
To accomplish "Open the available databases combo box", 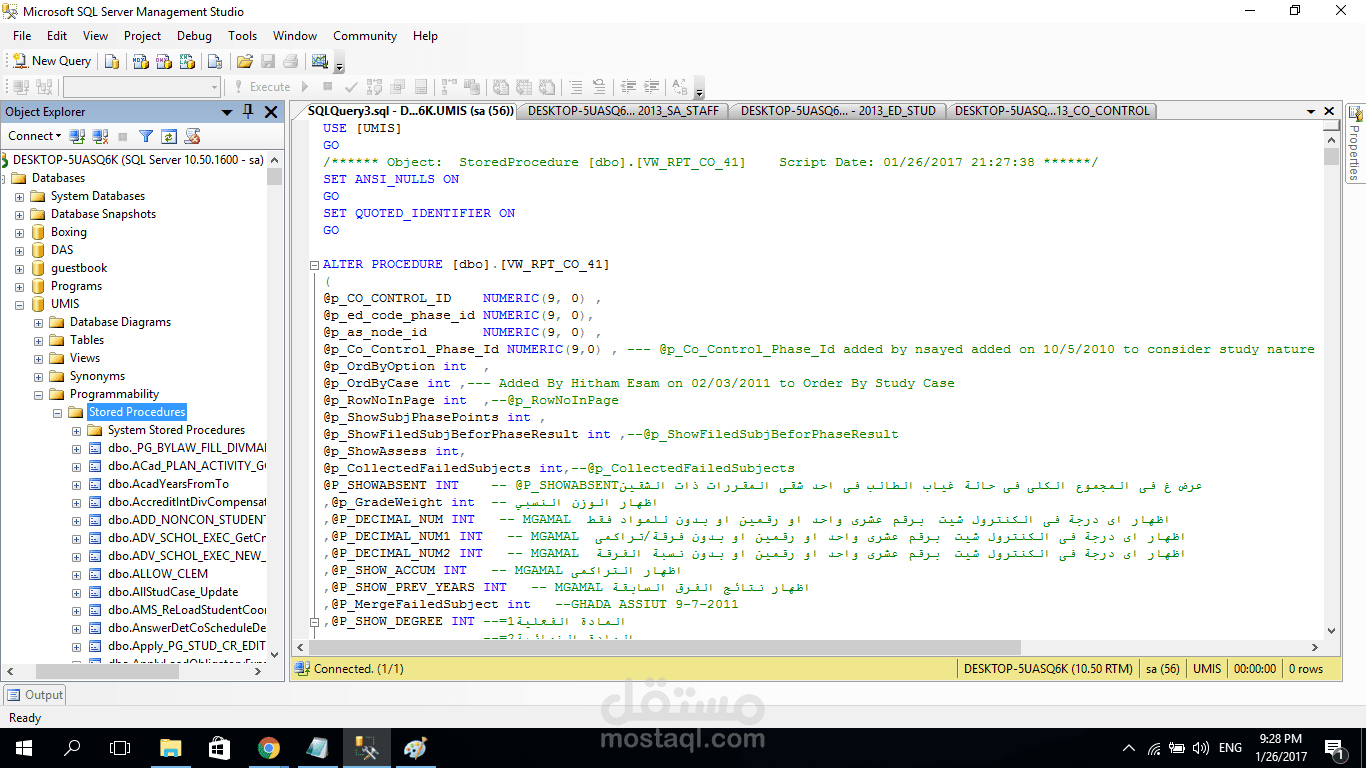I will pyautogui.click(x=141, y=87).
